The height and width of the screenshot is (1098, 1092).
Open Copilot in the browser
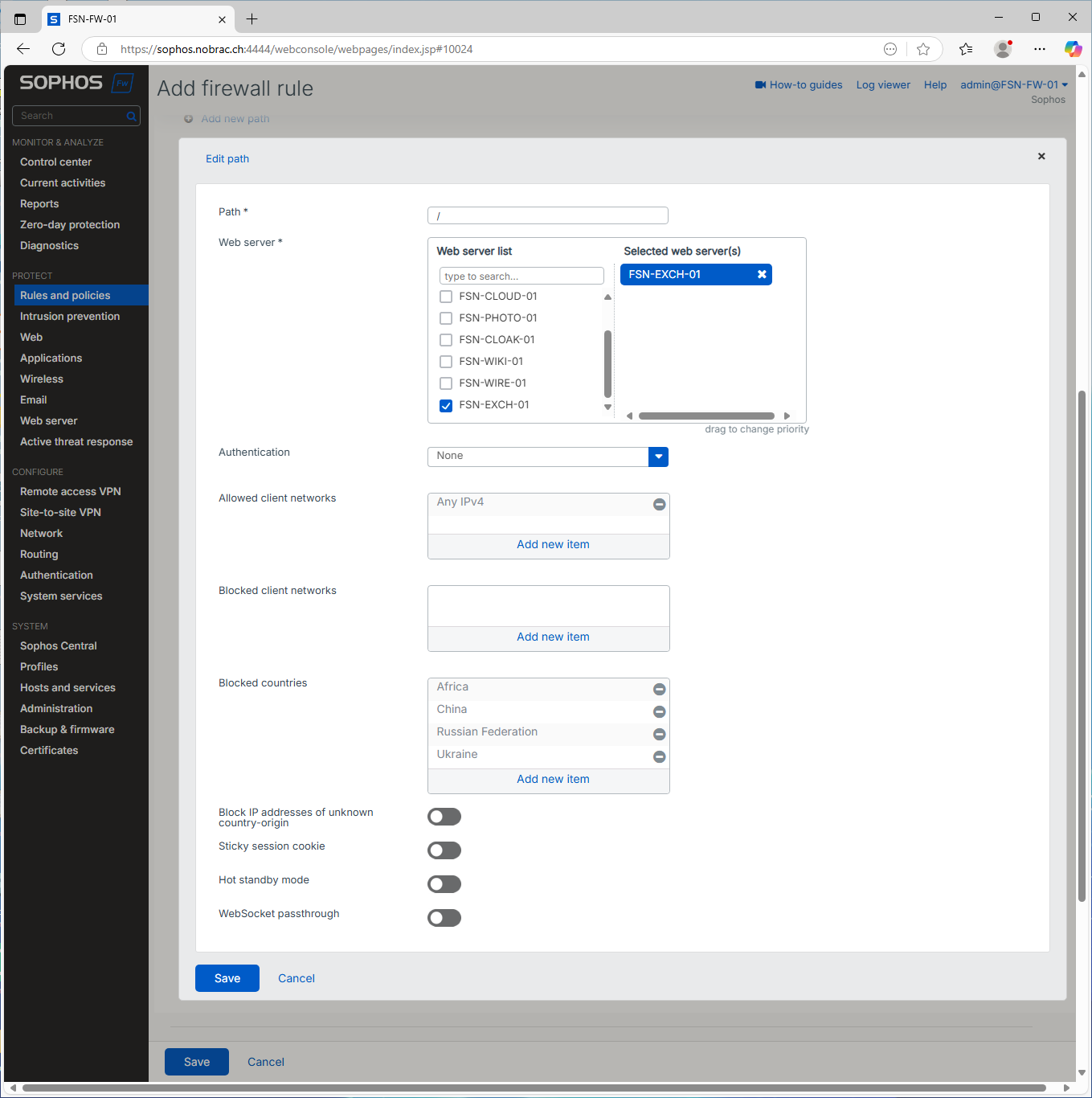click(1073, 49)
